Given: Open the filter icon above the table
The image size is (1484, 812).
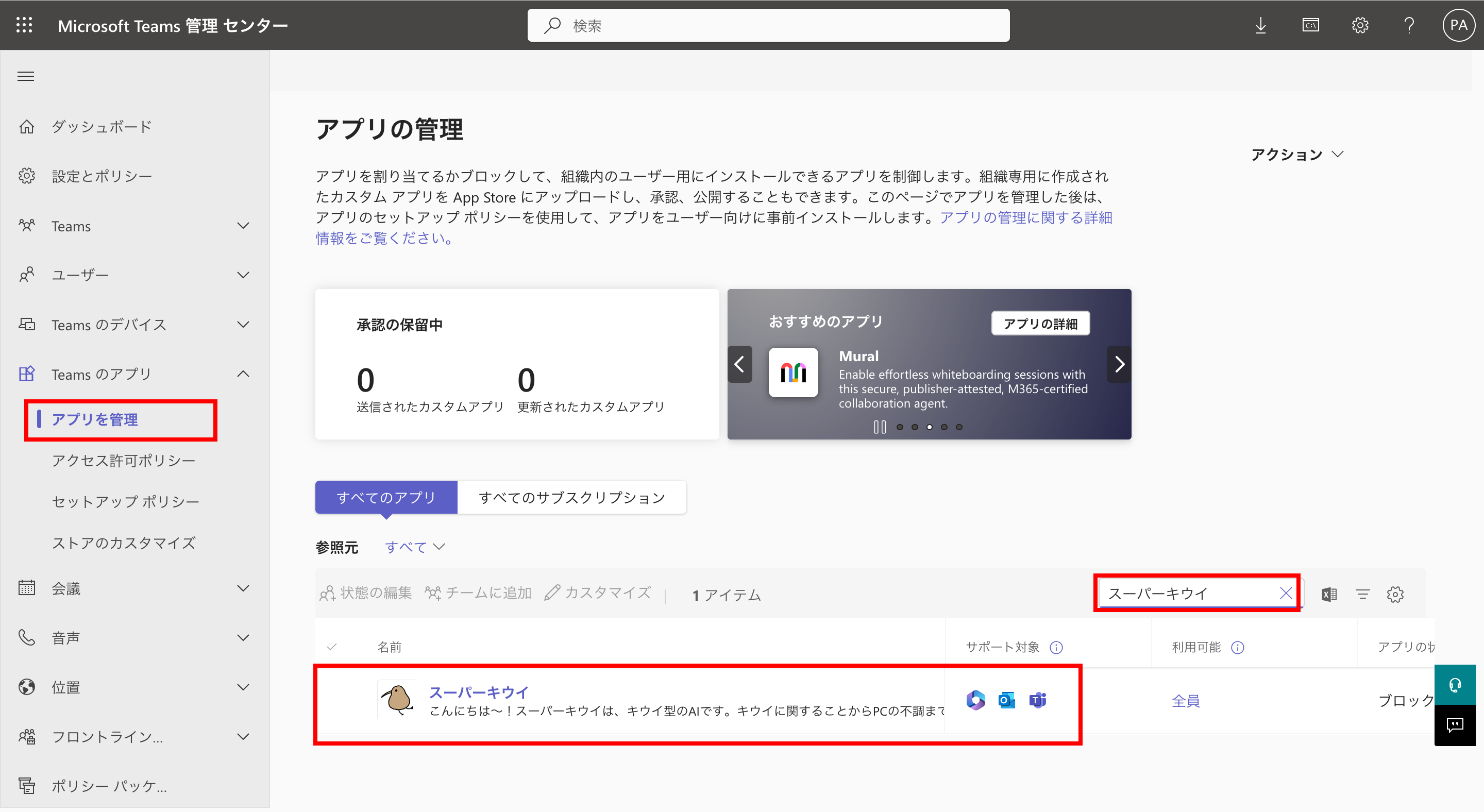Looking at the screenshot, I should (1362, 594).
